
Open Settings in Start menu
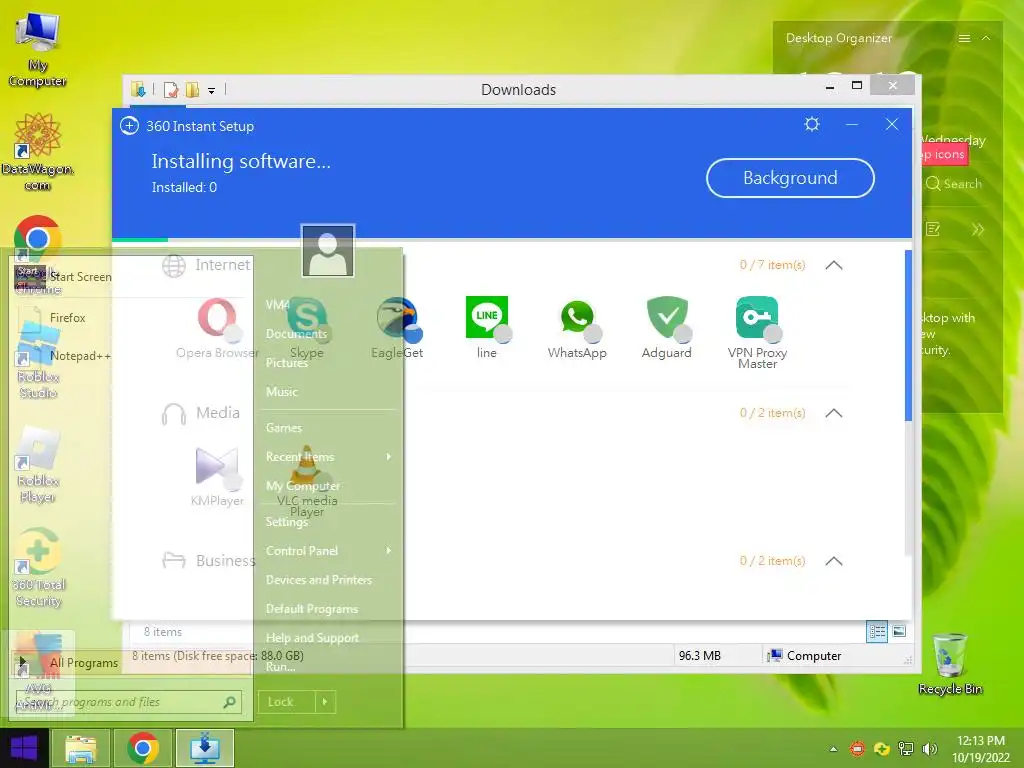tap(287, 522)
